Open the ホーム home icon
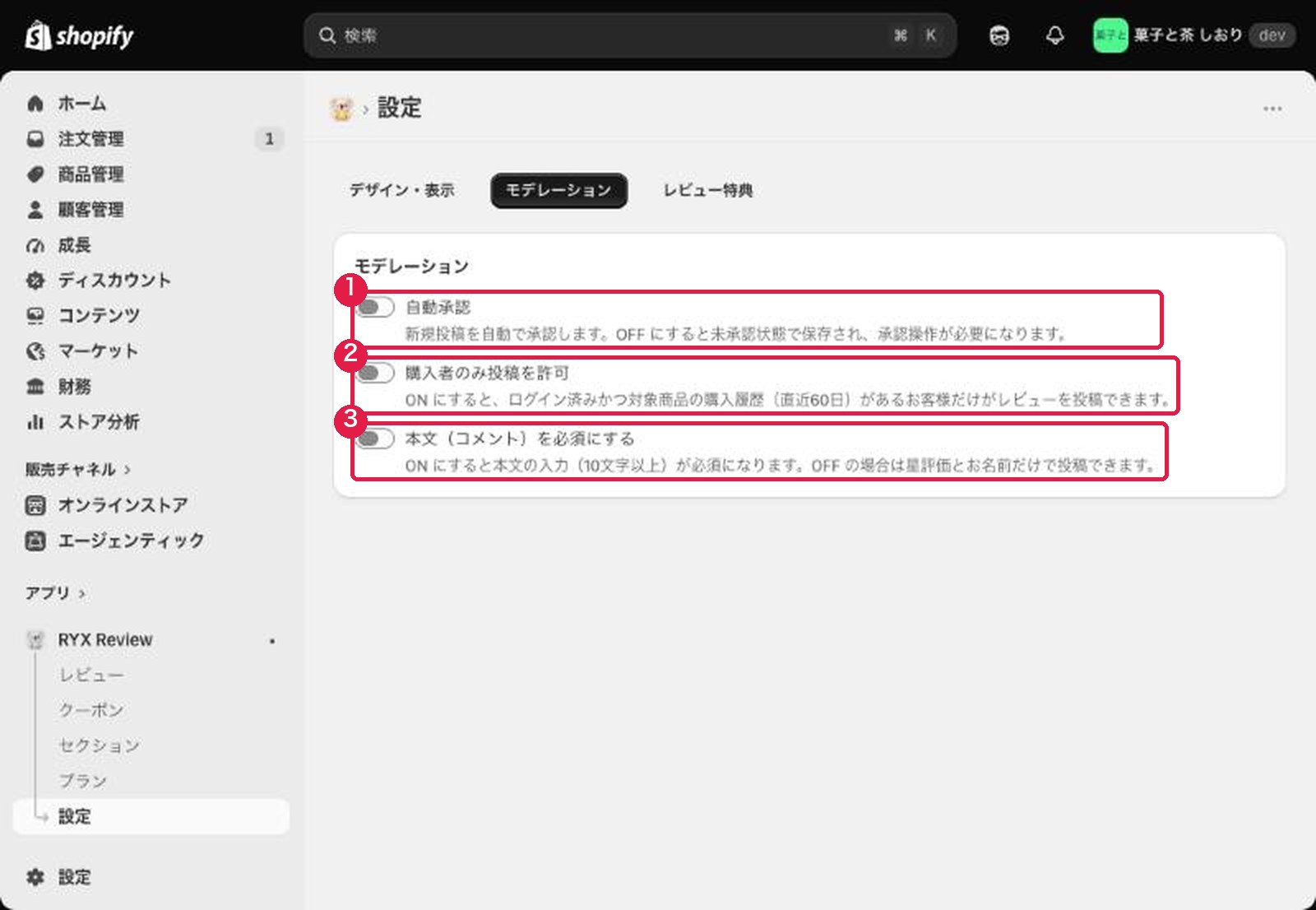 (x=35, y=104)
